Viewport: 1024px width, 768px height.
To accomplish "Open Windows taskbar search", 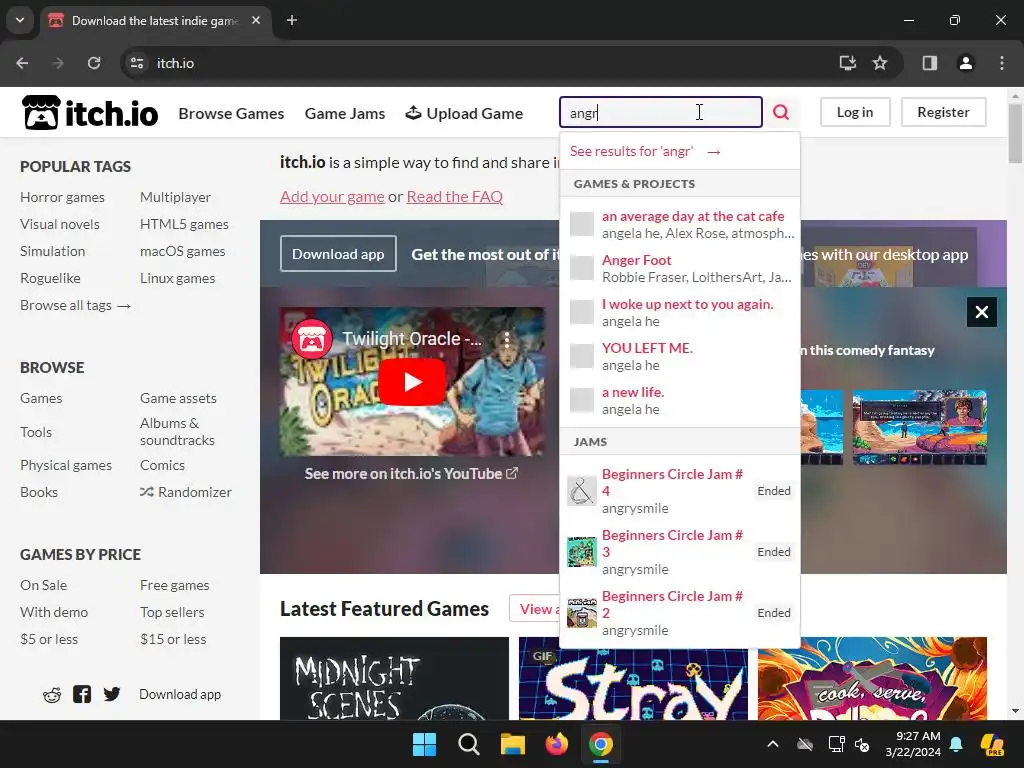I will click(x=469, y=744).
